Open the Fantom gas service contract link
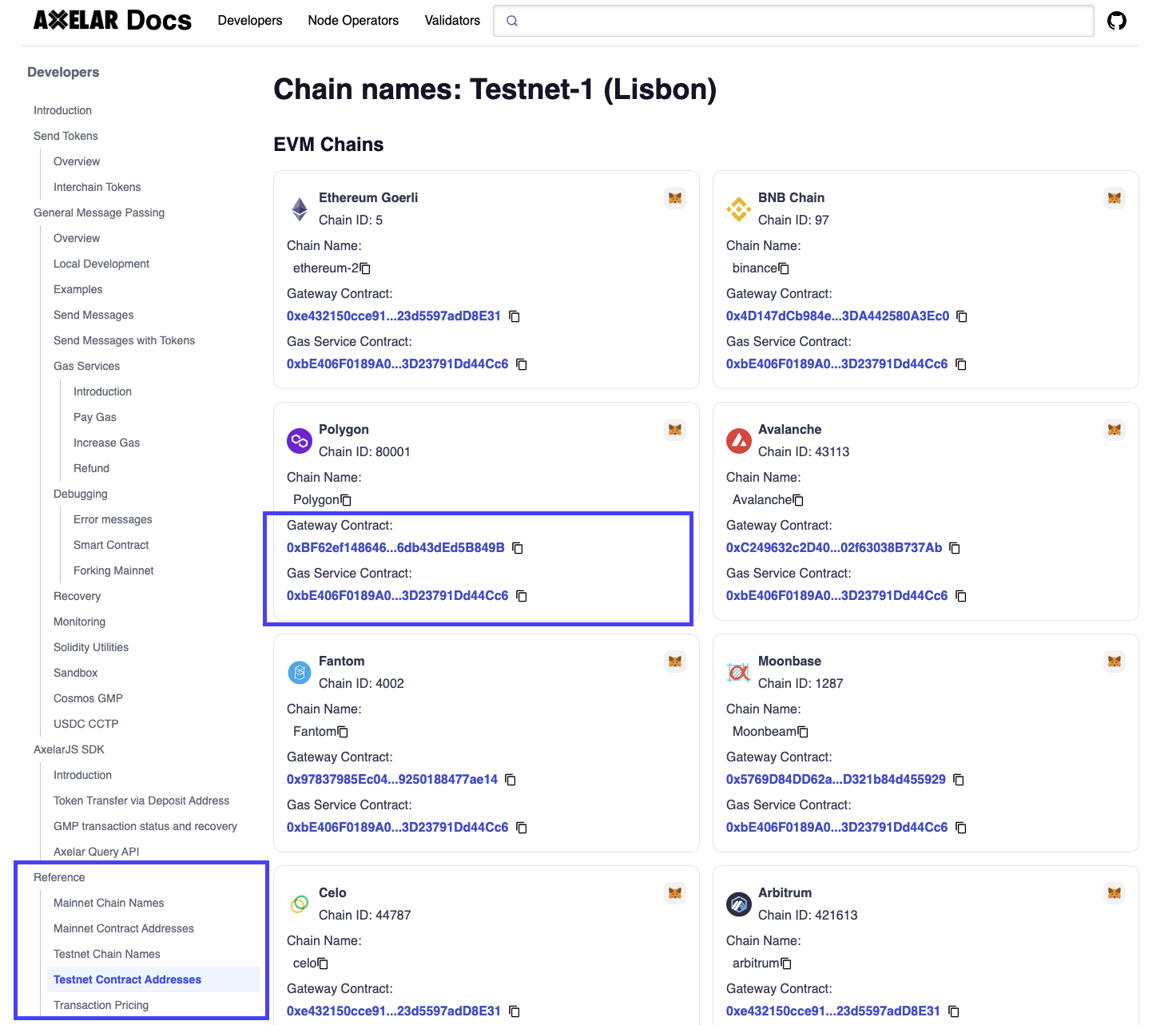The width and height of the screenshot is (1176, 1025). pos(397,827)
